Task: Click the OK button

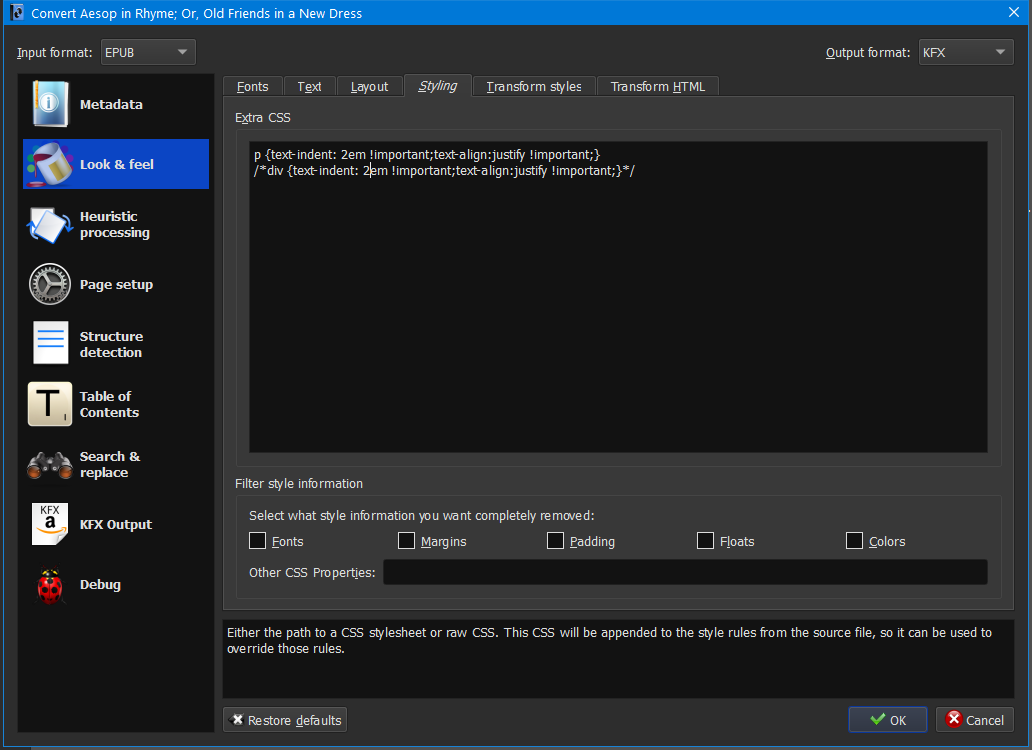Action: pyautogui.click(x=888, y=720)
